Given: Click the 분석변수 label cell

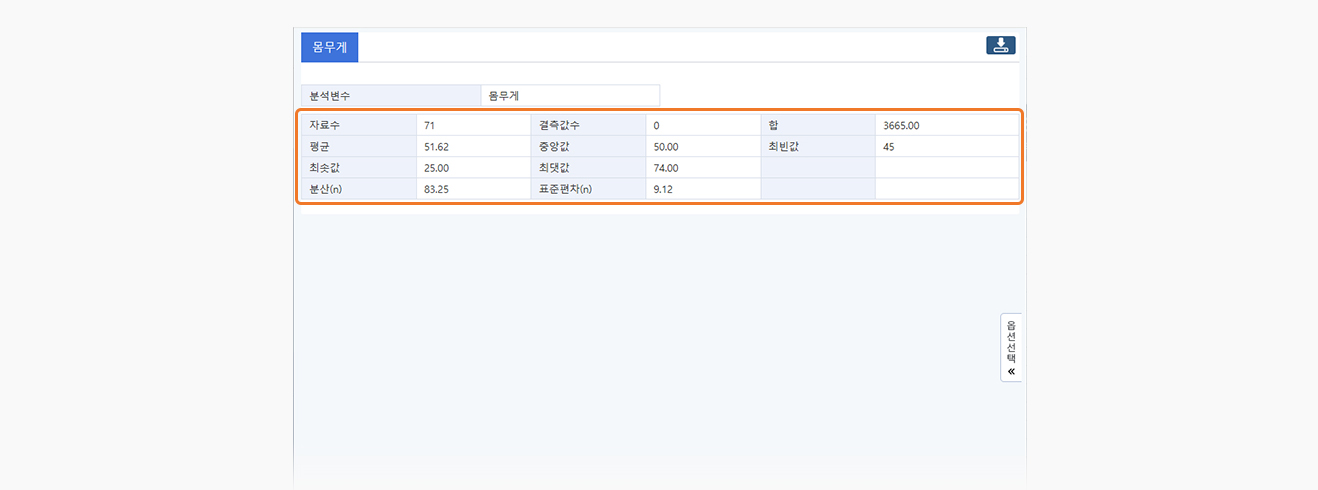Looking at the screenshot, I should click(x=390, y=96).
